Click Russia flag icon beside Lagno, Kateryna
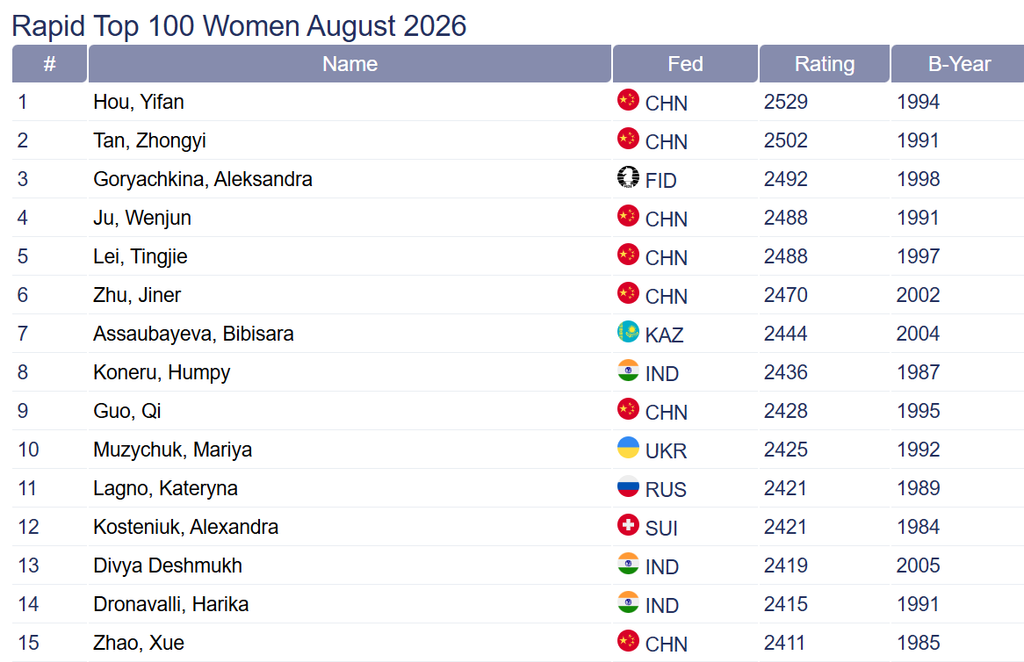The width and height of the screenshot is (1024, 662). (628, 486)
